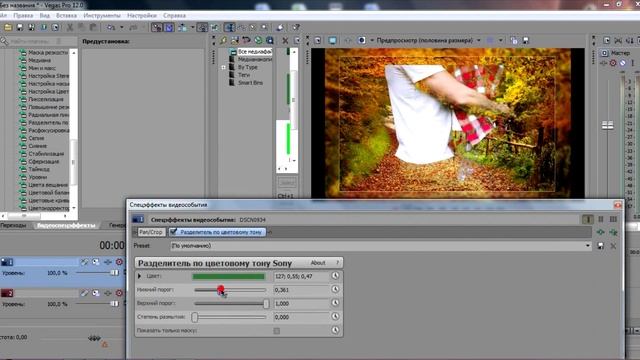Expand the Цвет color parameter triangle

click(x=140, y=276)
